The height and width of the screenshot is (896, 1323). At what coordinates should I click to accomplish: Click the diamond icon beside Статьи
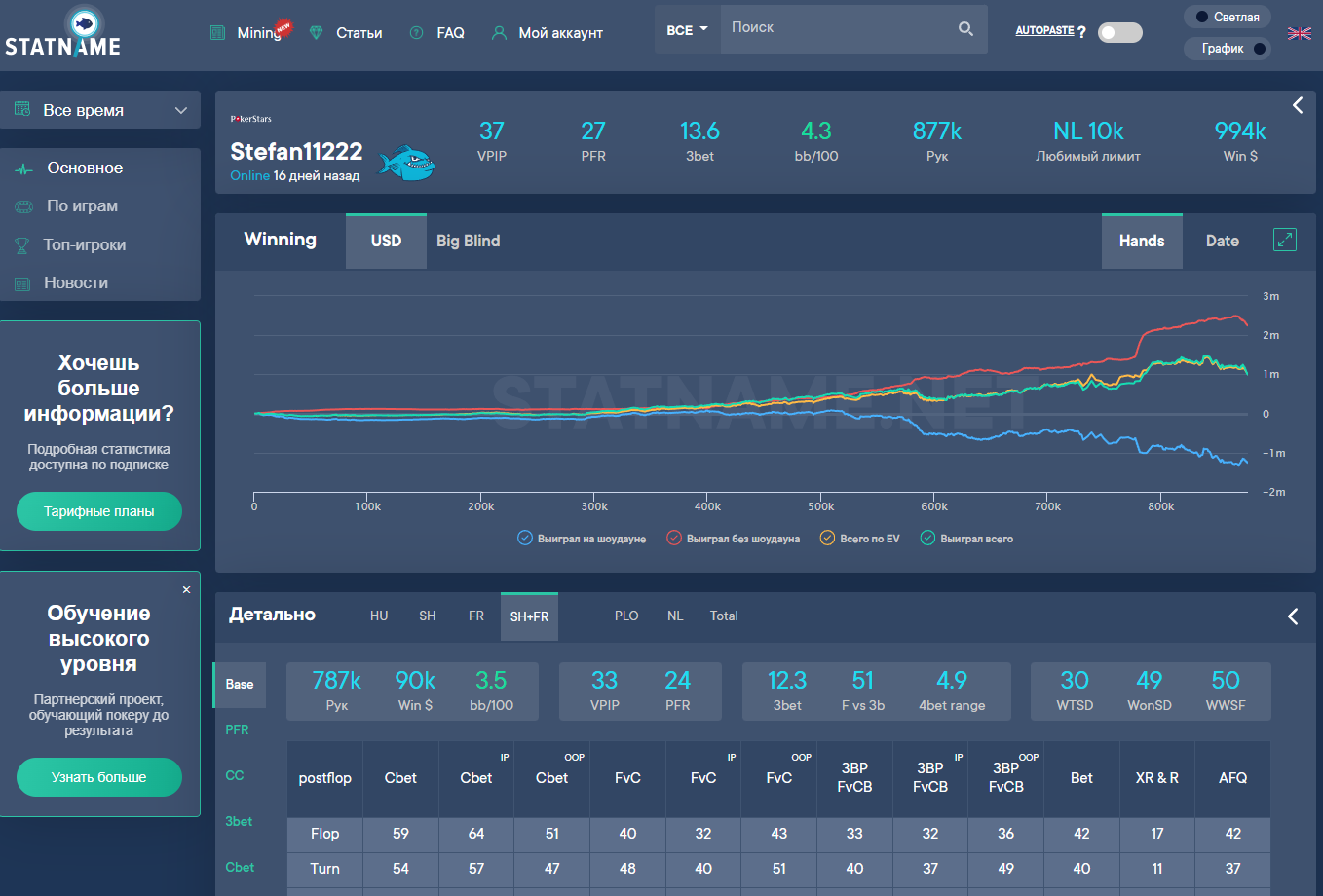click(316, 33)
